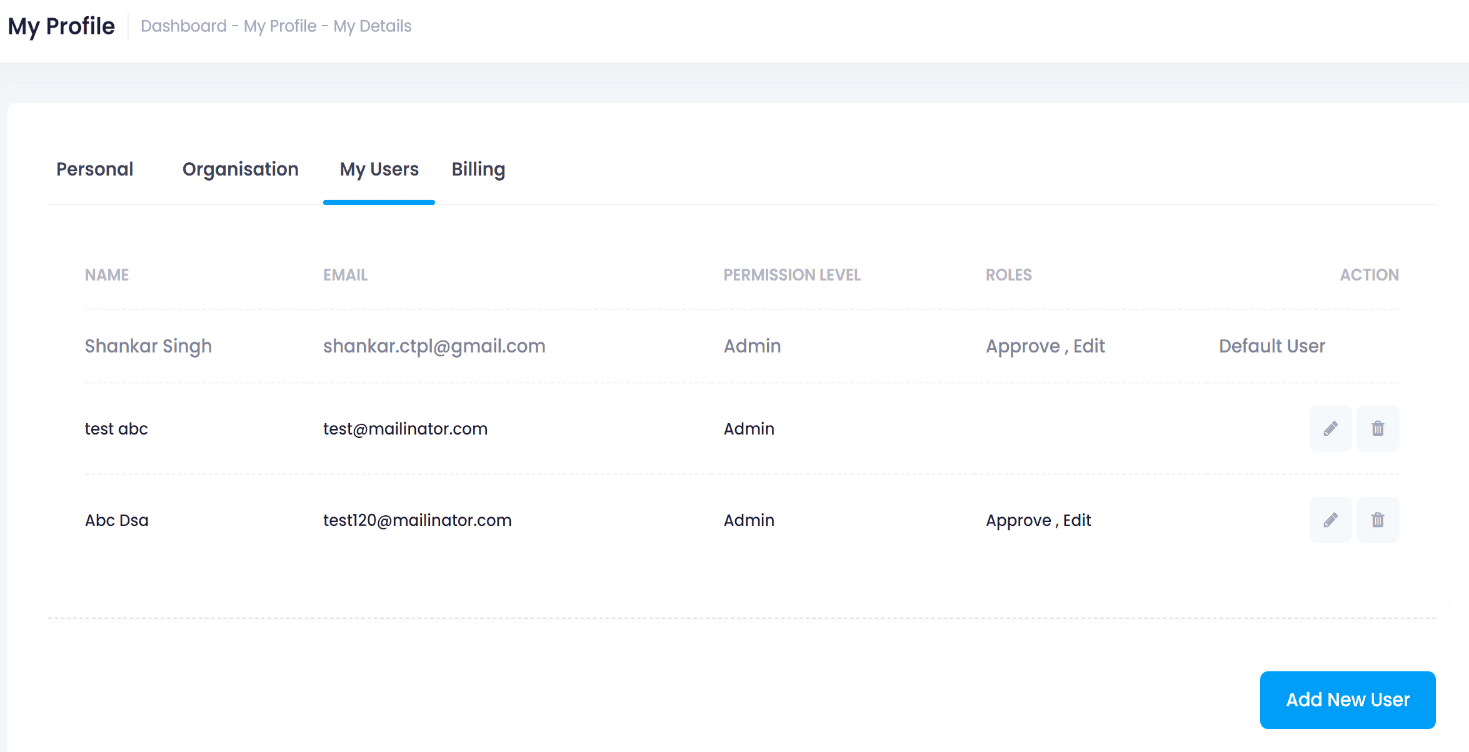The height and width of the screenshot is (752, 1469).
Task: Click the NAME column header
Action: [107, 275]
